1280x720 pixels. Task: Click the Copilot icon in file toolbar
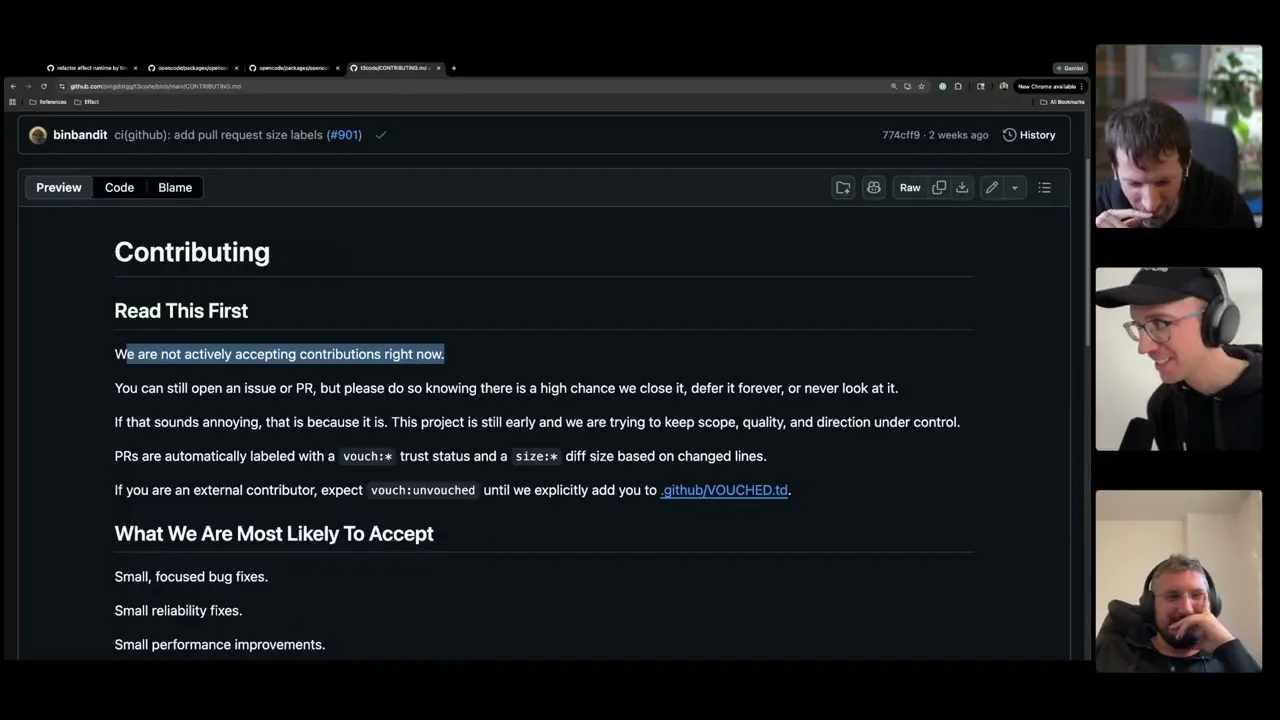click(x=874, y=188)
